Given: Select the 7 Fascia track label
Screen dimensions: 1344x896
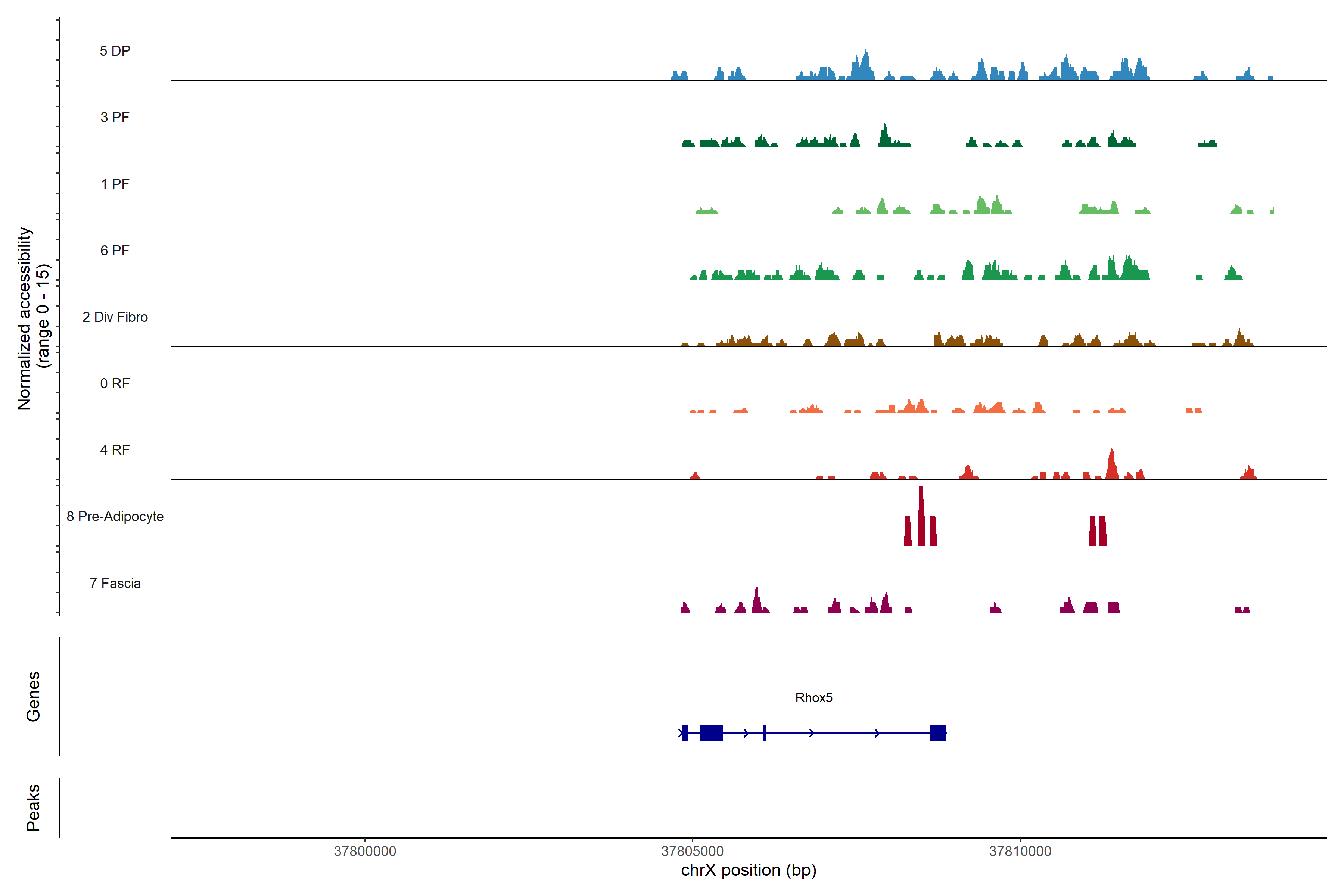Looking at the screenshot, I should pos(115,583).
